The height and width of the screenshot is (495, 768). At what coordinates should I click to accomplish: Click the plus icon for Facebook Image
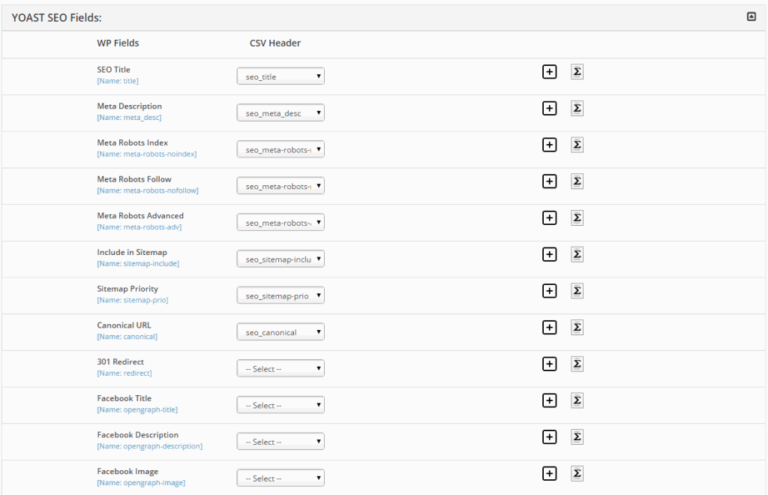[550, 473]
